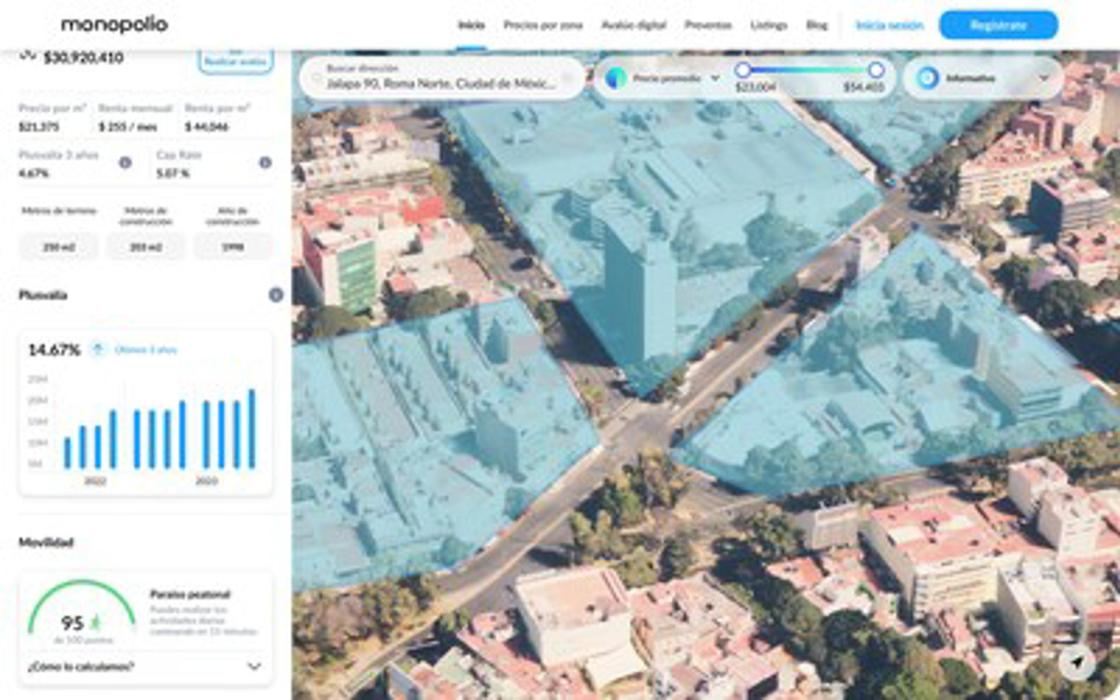The height and width of the screenshot is (700, 1120).
Task: Expand the ¿Cómo lo calculamos? section
Action: 254,666
